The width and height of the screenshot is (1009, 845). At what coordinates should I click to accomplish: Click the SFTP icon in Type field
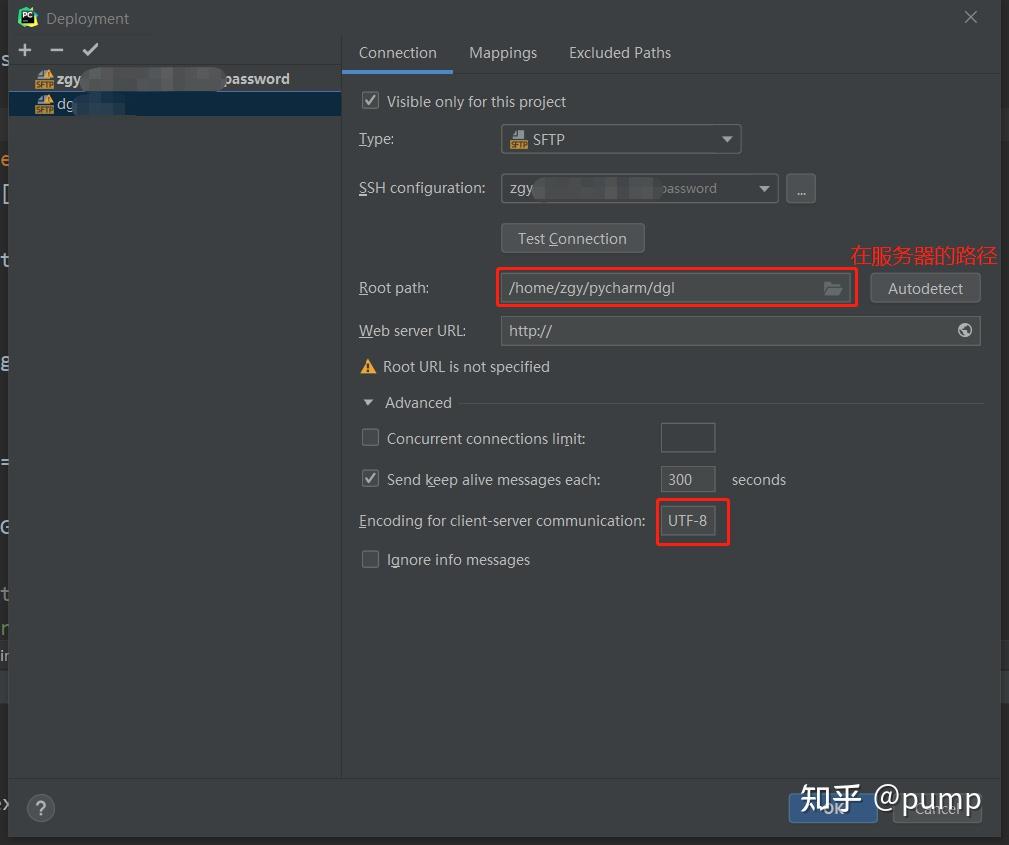tap(520, 139)
